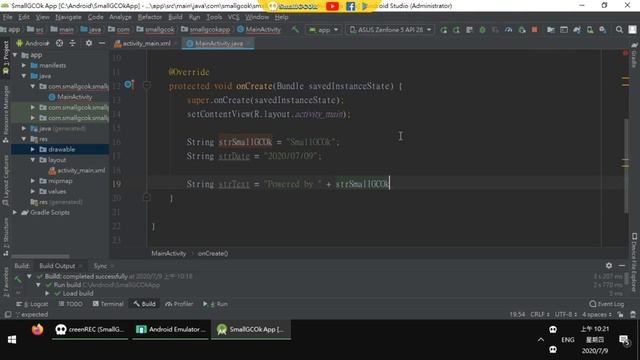The height and width of the screenshot is (360, 640).
Task: Open the Logcat tool window button
Action: [x=32, y=304]
